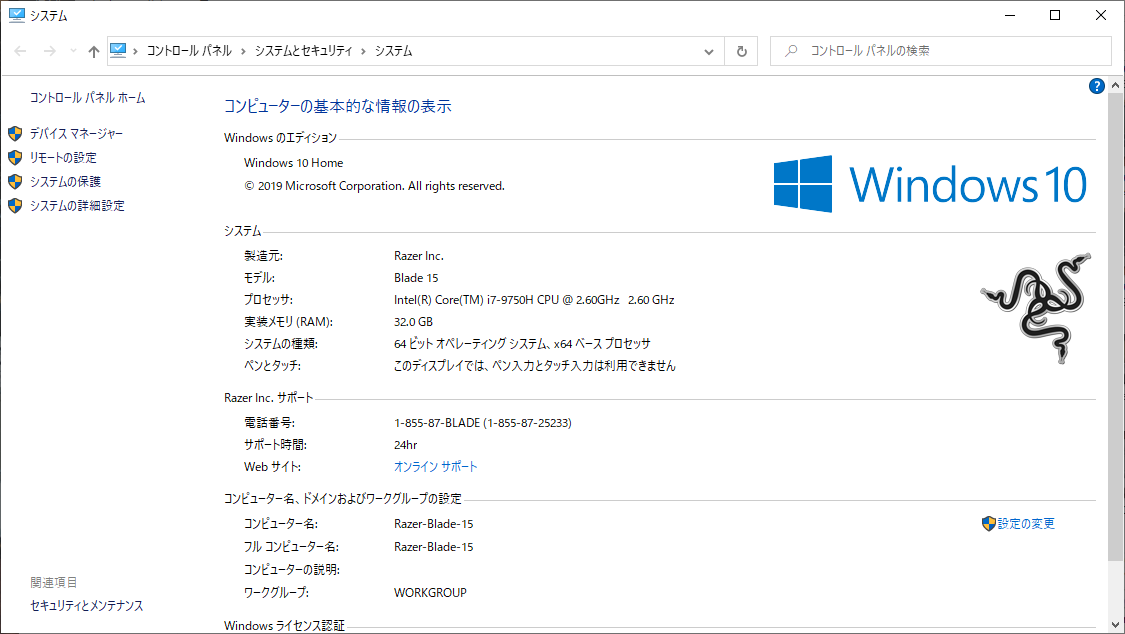Click shield icon beside リモートの設定
1125x634 pixels.
(15, 158)
